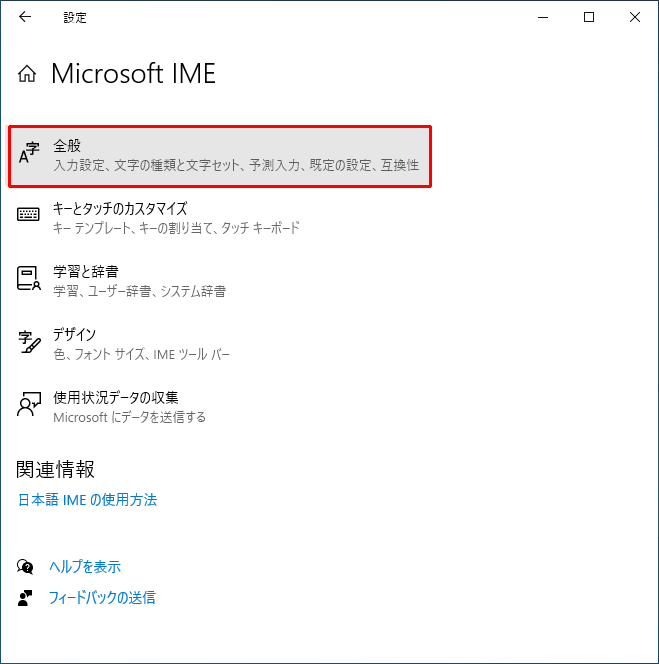Open キーとタッチのカスタマイズ settings
The image size is (659, 664).
coord(120,209)
